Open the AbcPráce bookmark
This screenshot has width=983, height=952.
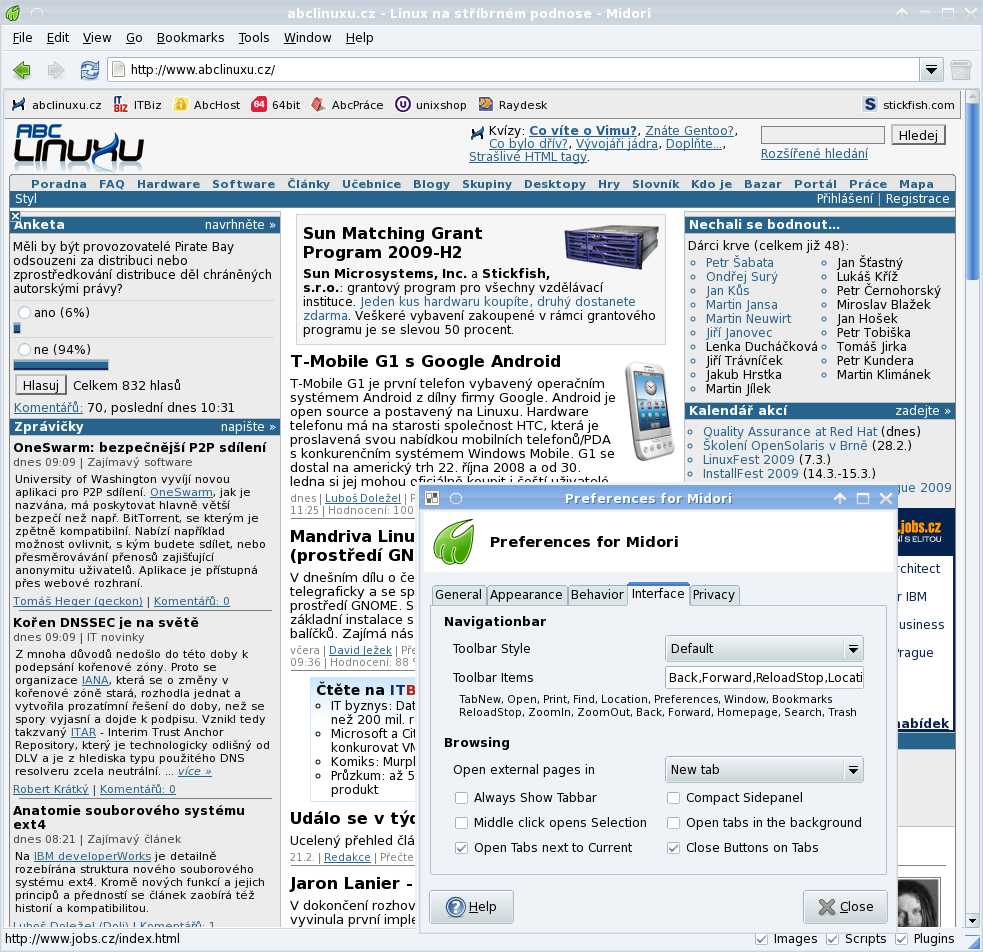coord(347,105)
